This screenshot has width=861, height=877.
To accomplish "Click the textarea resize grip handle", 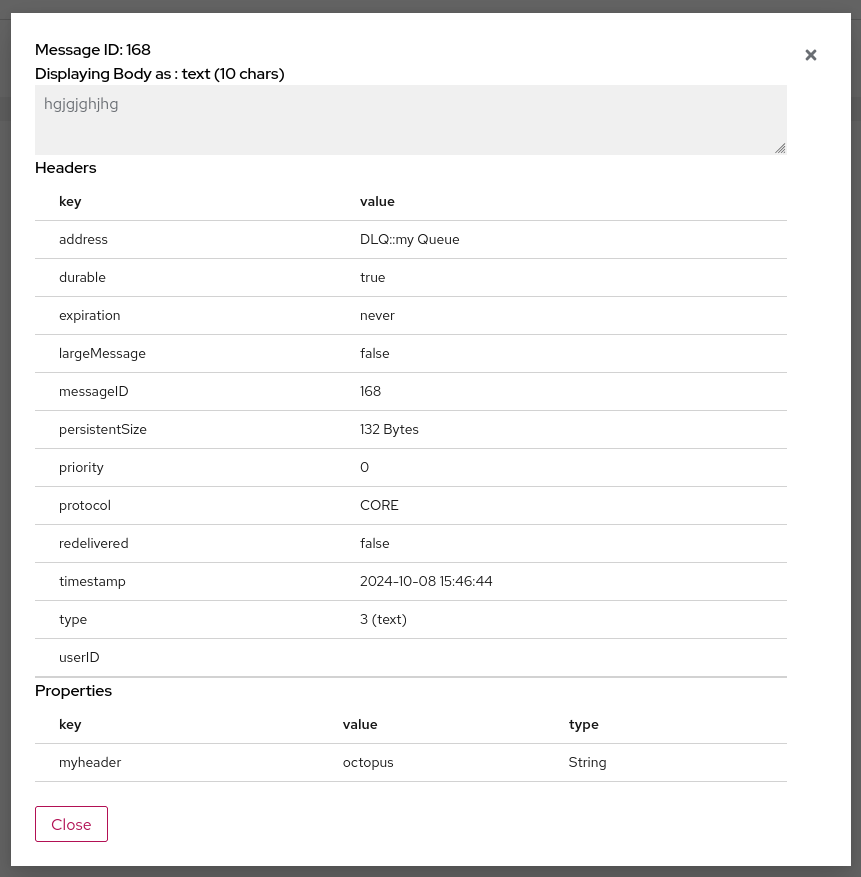I will 780,147.
